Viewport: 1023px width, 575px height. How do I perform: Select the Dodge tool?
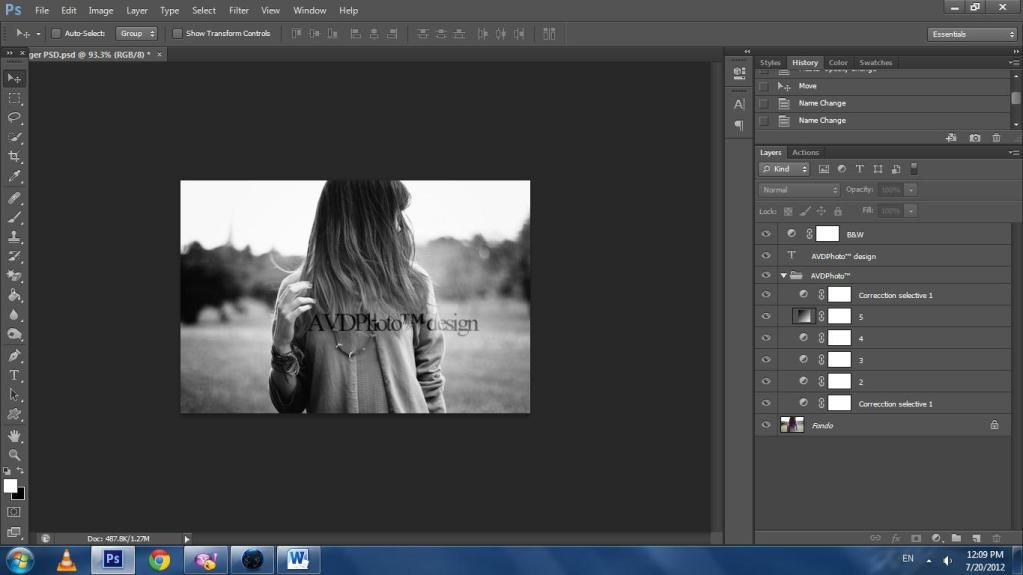(x=14, y=335)
